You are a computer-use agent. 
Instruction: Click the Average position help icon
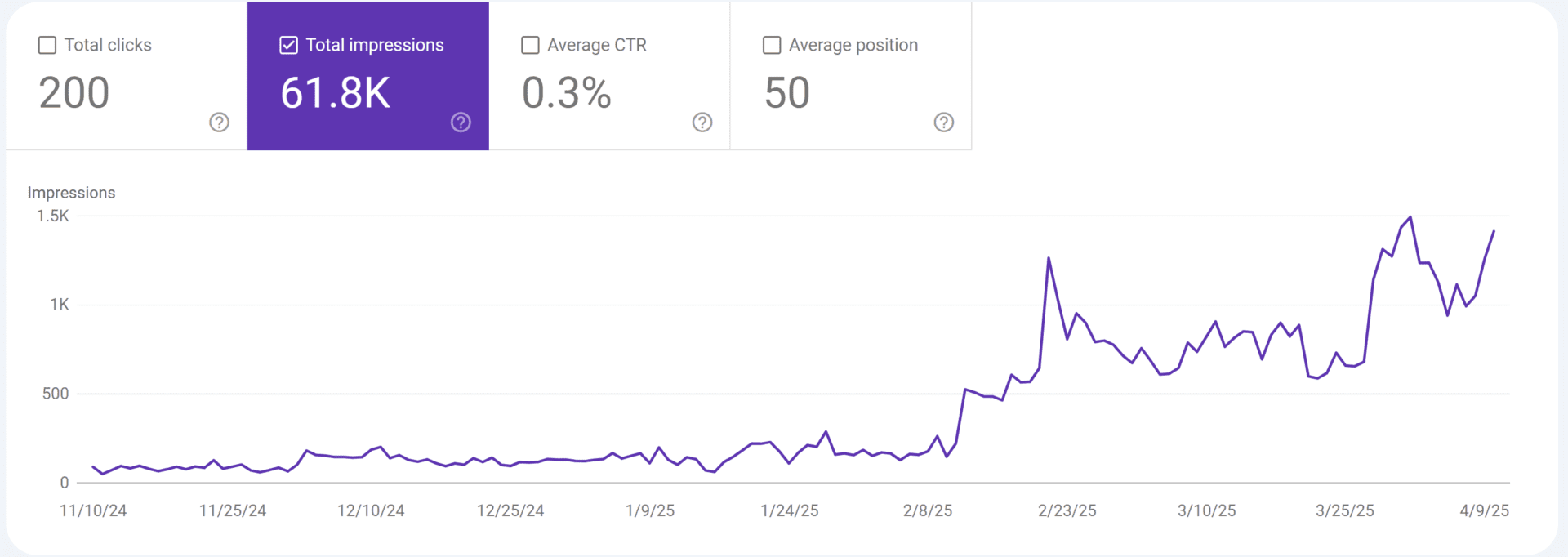point(943,123)
